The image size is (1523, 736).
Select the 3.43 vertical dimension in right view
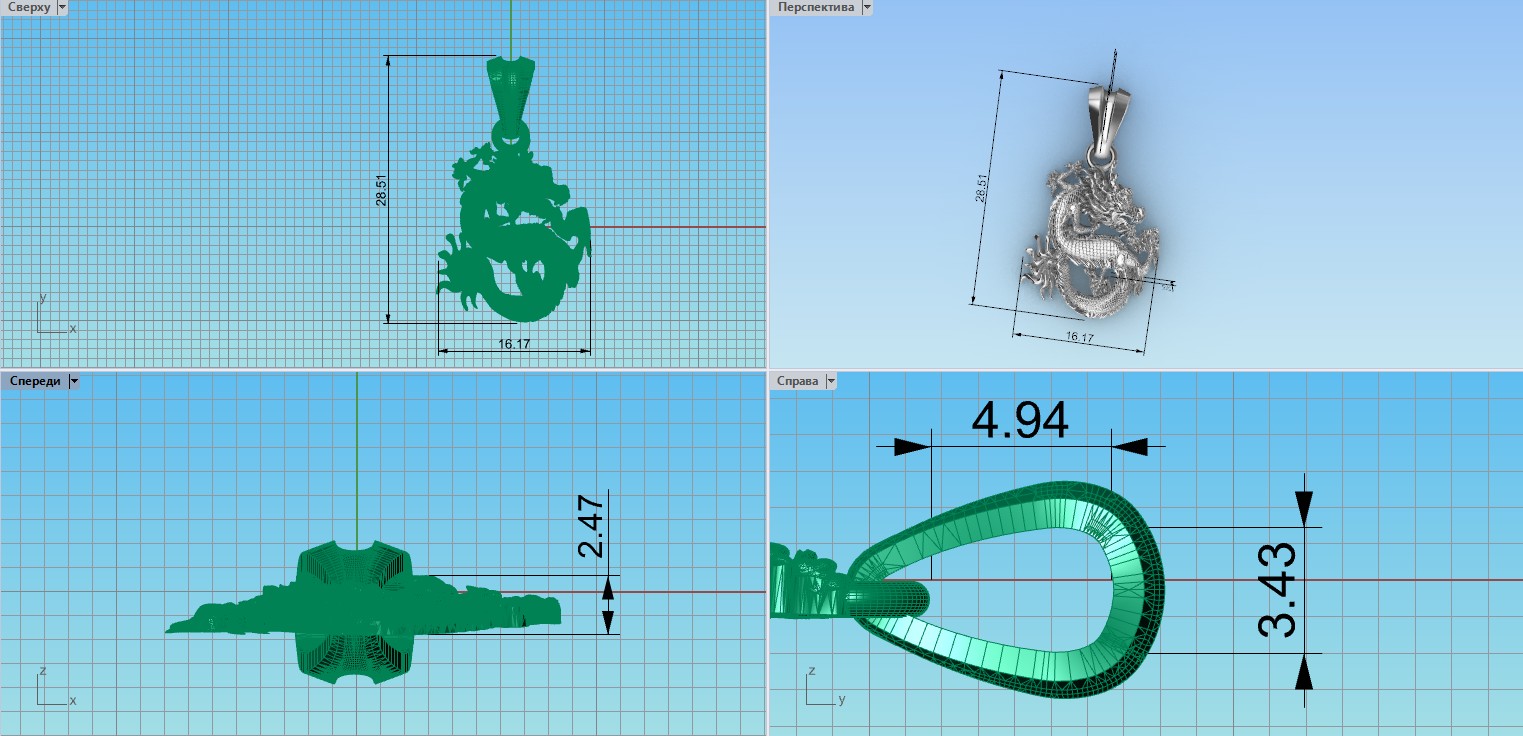pos(1277,590)
